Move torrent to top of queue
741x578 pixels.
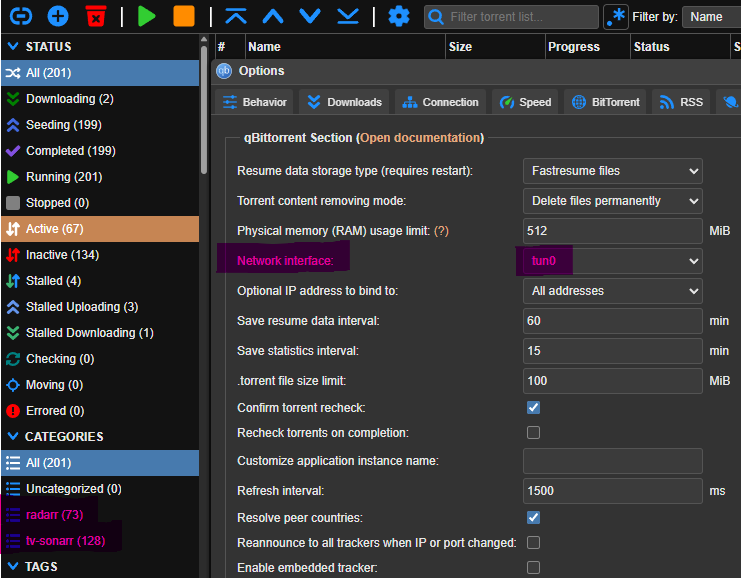pos(236,16)
